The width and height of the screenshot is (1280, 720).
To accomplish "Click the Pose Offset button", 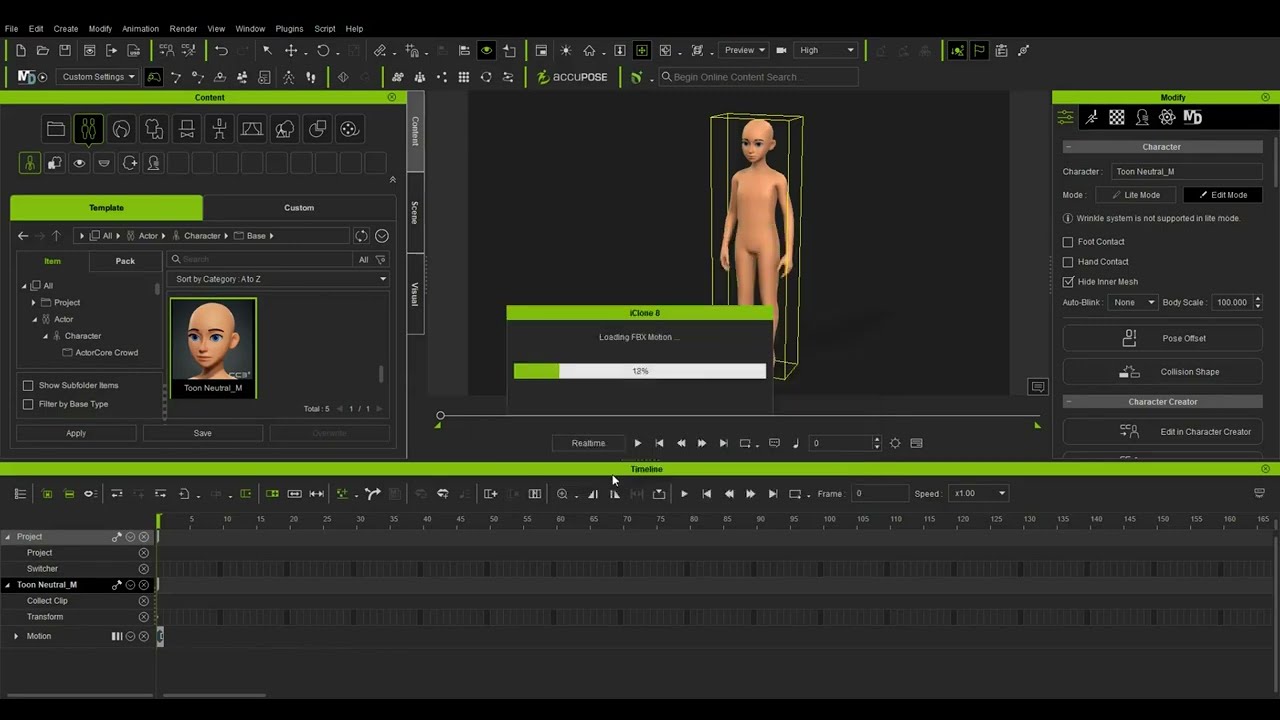I will [x=1163, y=338].
